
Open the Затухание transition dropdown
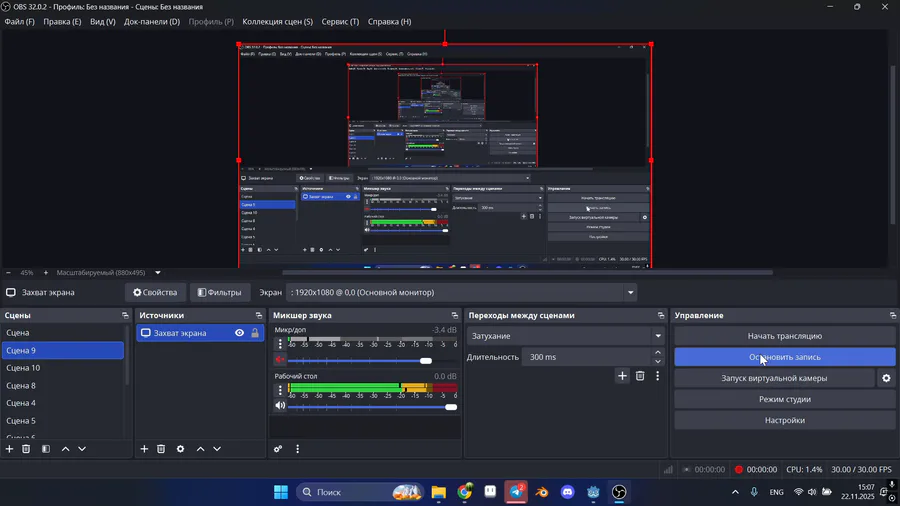point(657,336)
